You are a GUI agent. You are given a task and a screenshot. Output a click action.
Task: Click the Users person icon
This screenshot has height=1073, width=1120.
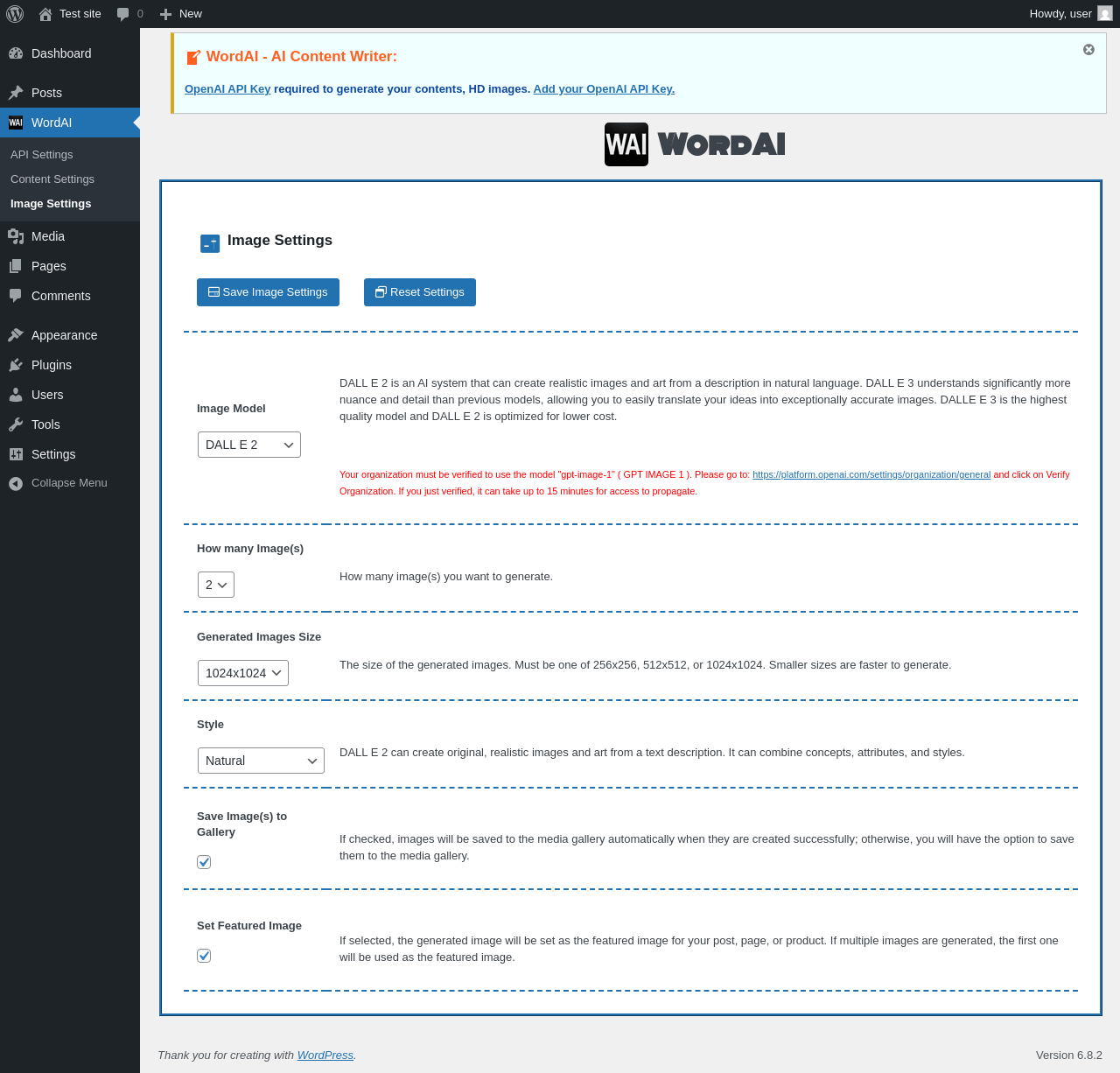[16, 395]
